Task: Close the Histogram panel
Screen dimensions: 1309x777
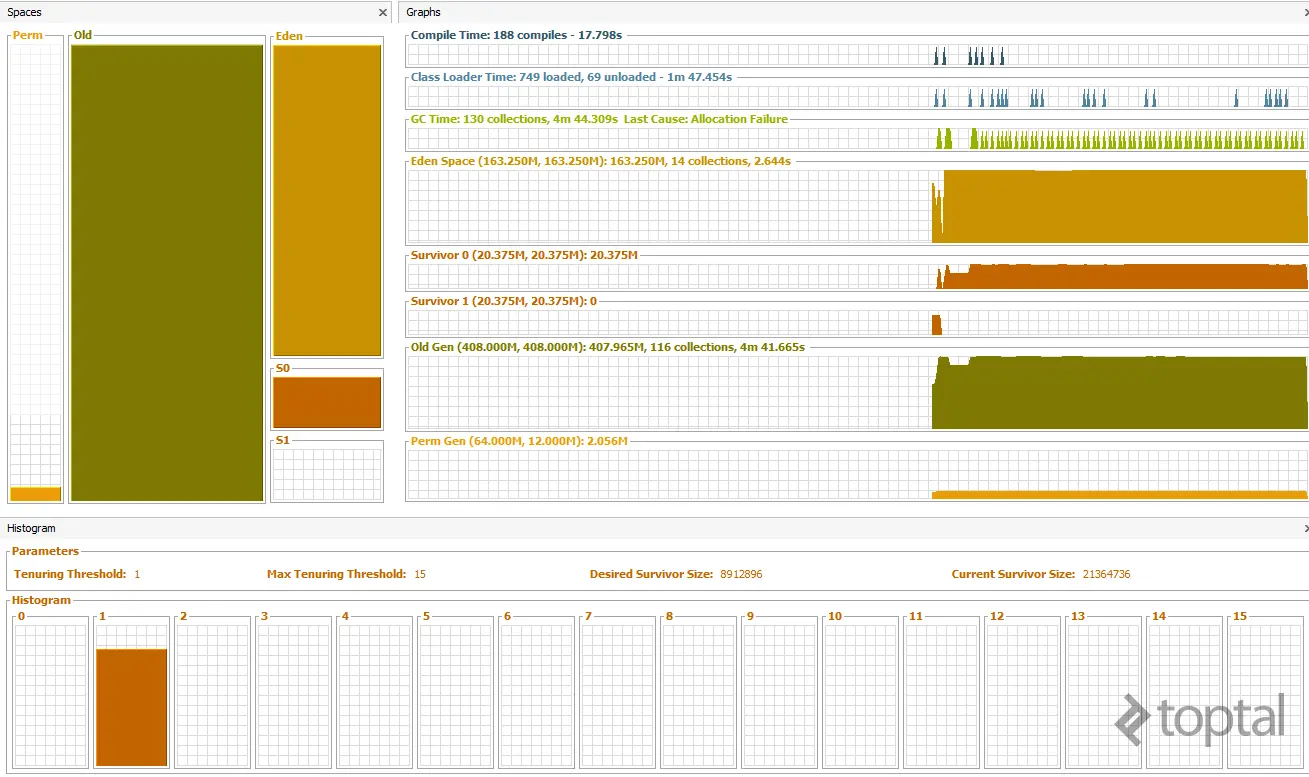Action: point(1305,528)
